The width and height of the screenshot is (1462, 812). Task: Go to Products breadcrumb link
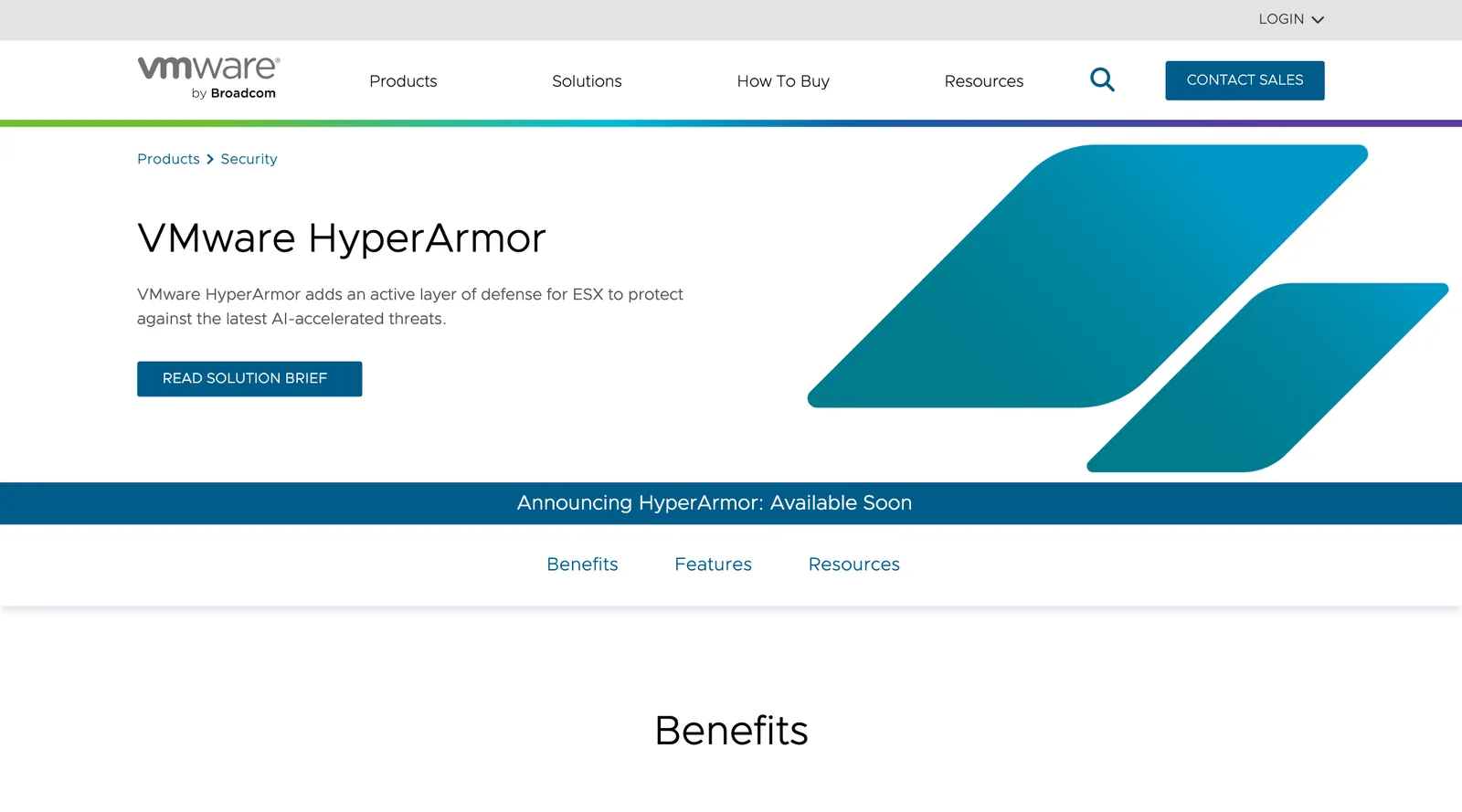point(168,159)
